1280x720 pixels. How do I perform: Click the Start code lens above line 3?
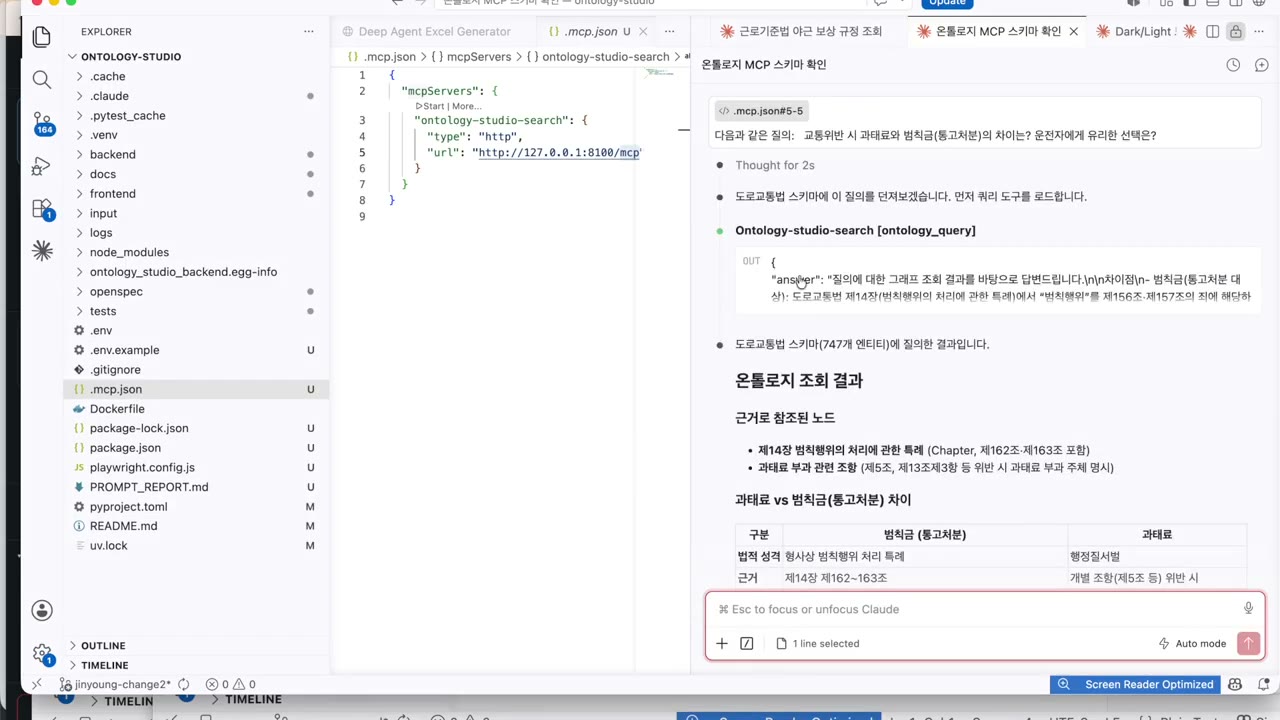point(432,106)
